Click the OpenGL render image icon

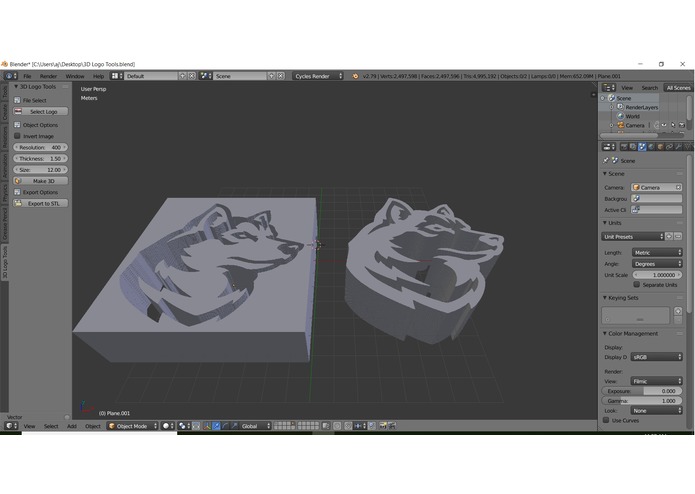click(383, 426)
